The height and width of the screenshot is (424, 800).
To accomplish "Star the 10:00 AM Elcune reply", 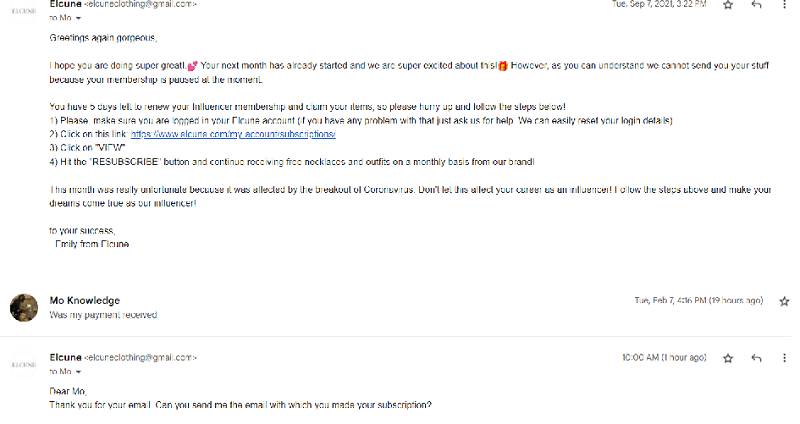I will click(727, 357).
